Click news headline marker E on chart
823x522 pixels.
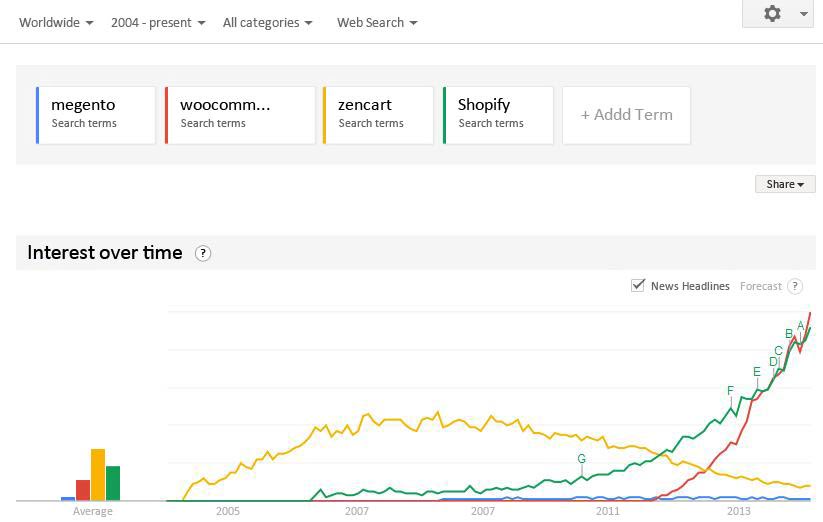(756, 371)
